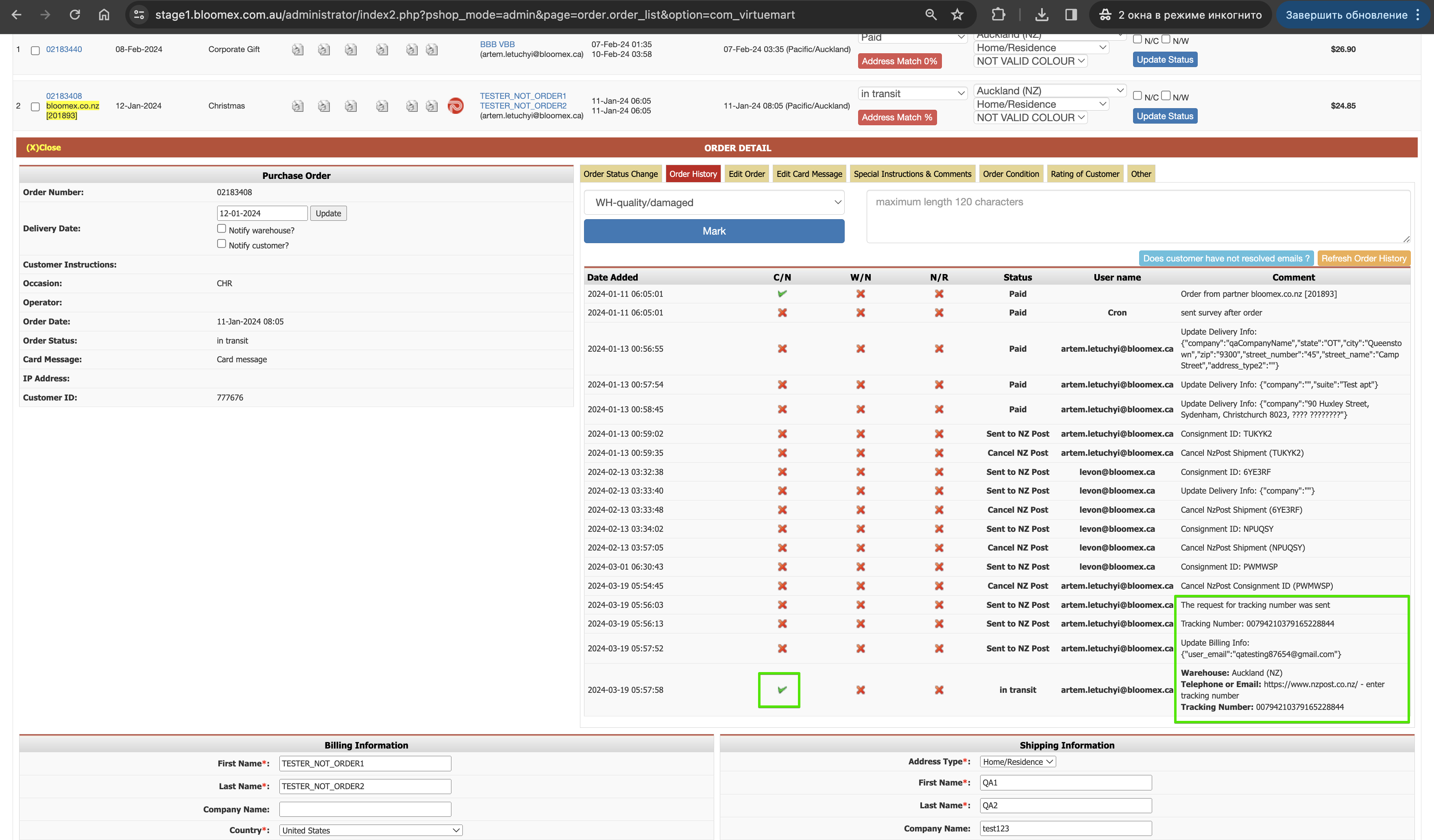Click the green C/N check in the 2024-01-11 Paid row
This screenshot has height=840, width=1434.
(x=782, y=294)
